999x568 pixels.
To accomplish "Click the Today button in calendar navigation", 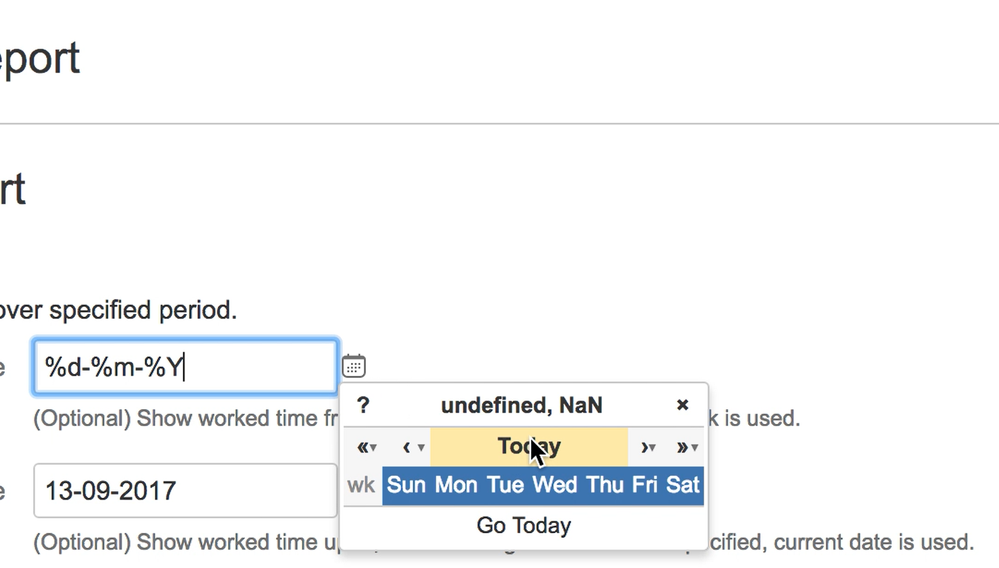I will coord(529,447).
